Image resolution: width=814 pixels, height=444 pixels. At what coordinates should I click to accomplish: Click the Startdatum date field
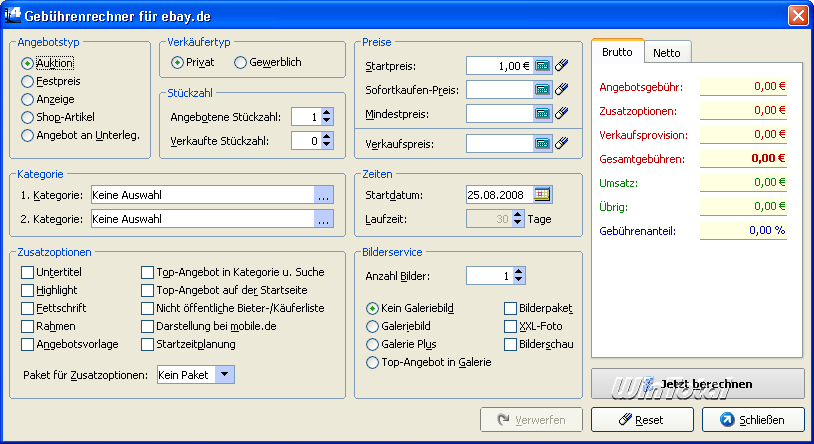(x=500, y=195)
